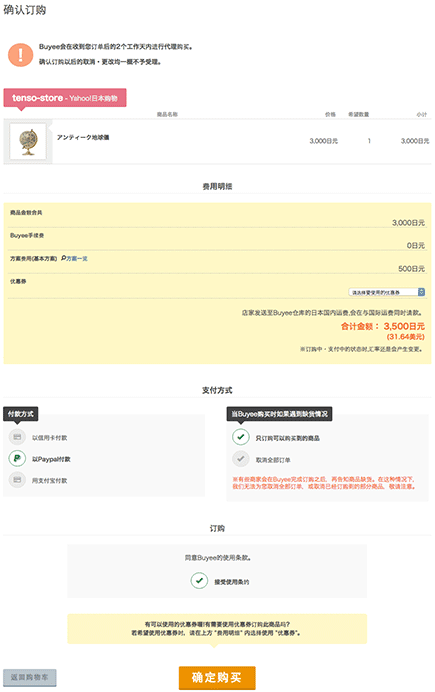Click the 确定购买 confirm purchase button
Screen dimensions: 435x692
click(217, 677)
